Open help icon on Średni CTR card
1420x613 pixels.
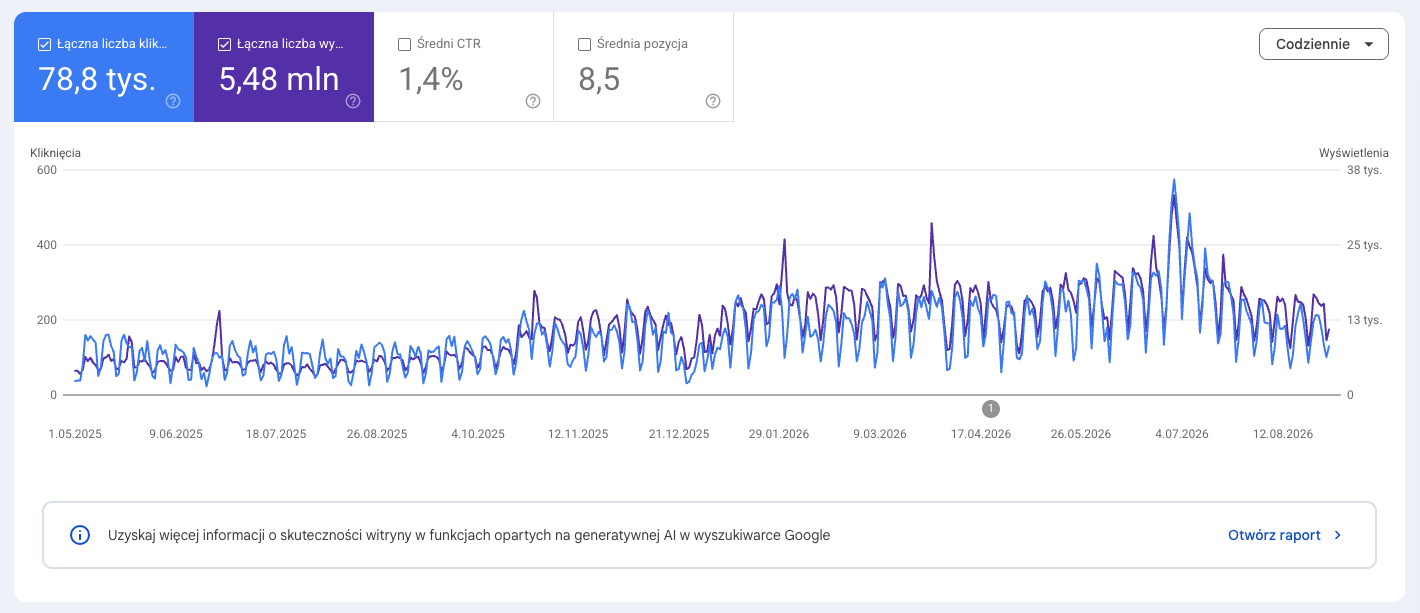click(x=533, y=101)
